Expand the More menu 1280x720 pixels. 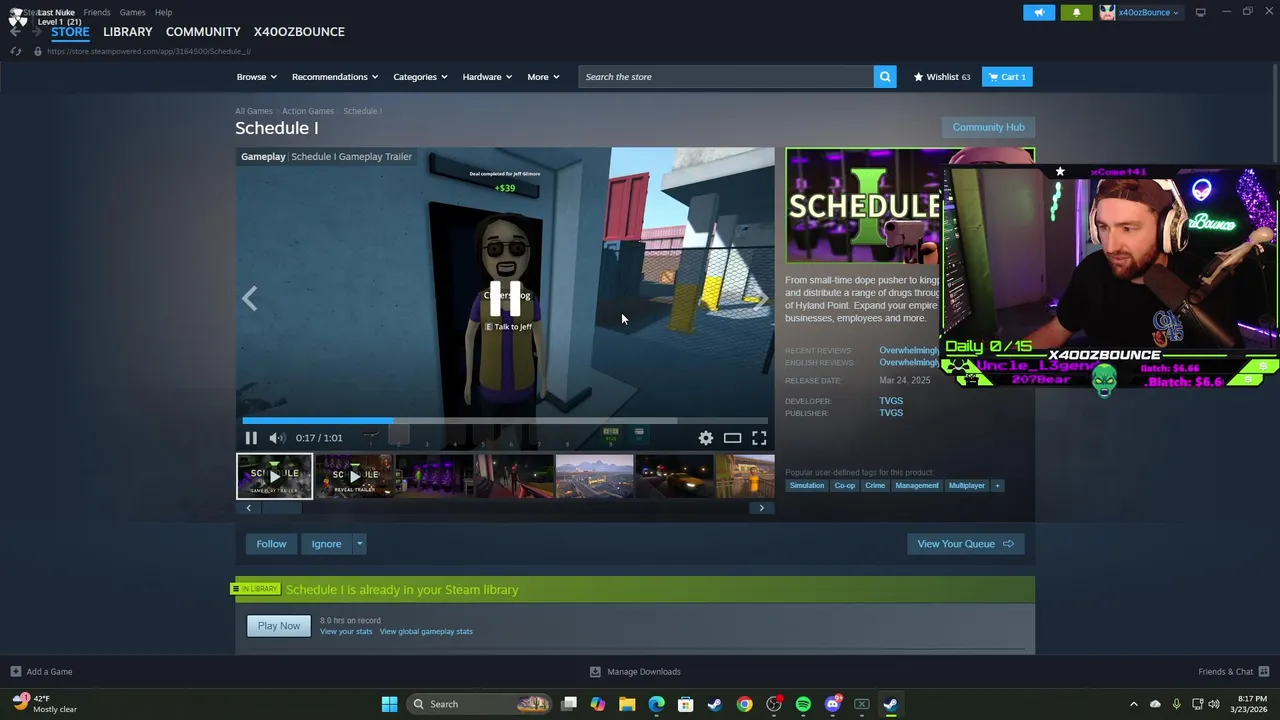pyautogui.click(x=543, y=77)
